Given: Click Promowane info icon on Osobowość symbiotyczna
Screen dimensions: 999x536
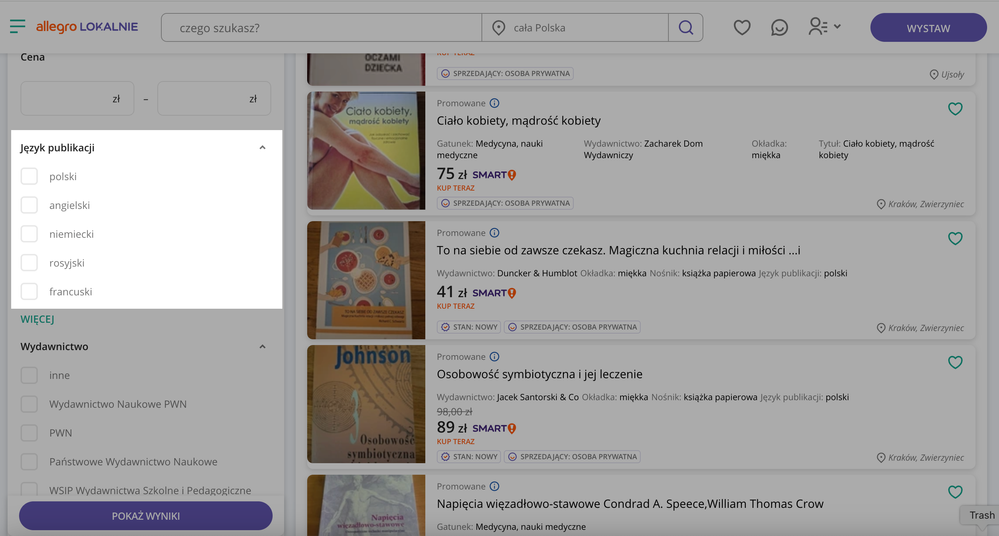Looking at the screenshot, I should 494,356.
